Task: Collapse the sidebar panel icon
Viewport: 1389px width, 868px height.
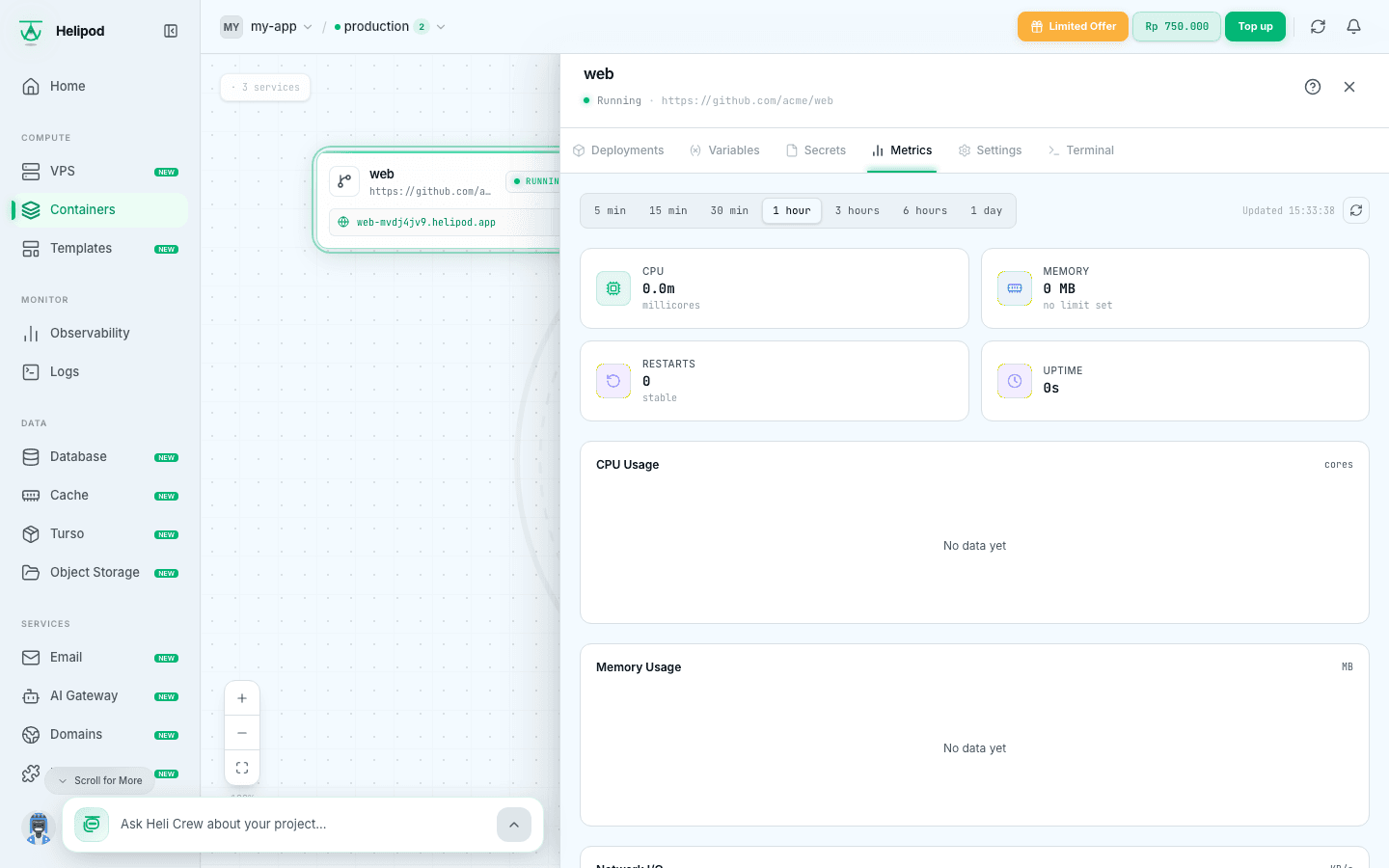Action: point(171,31)
